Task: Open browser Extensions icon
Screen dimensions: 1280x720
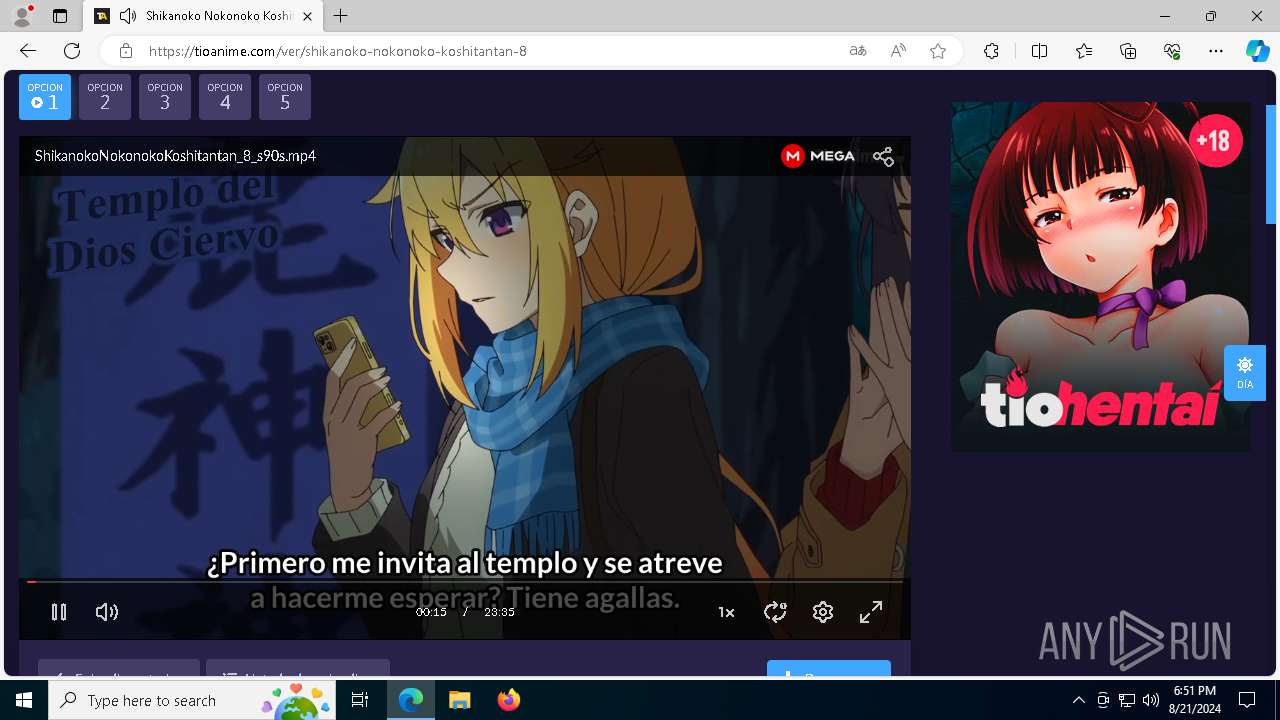Action: tap(991, 51)
